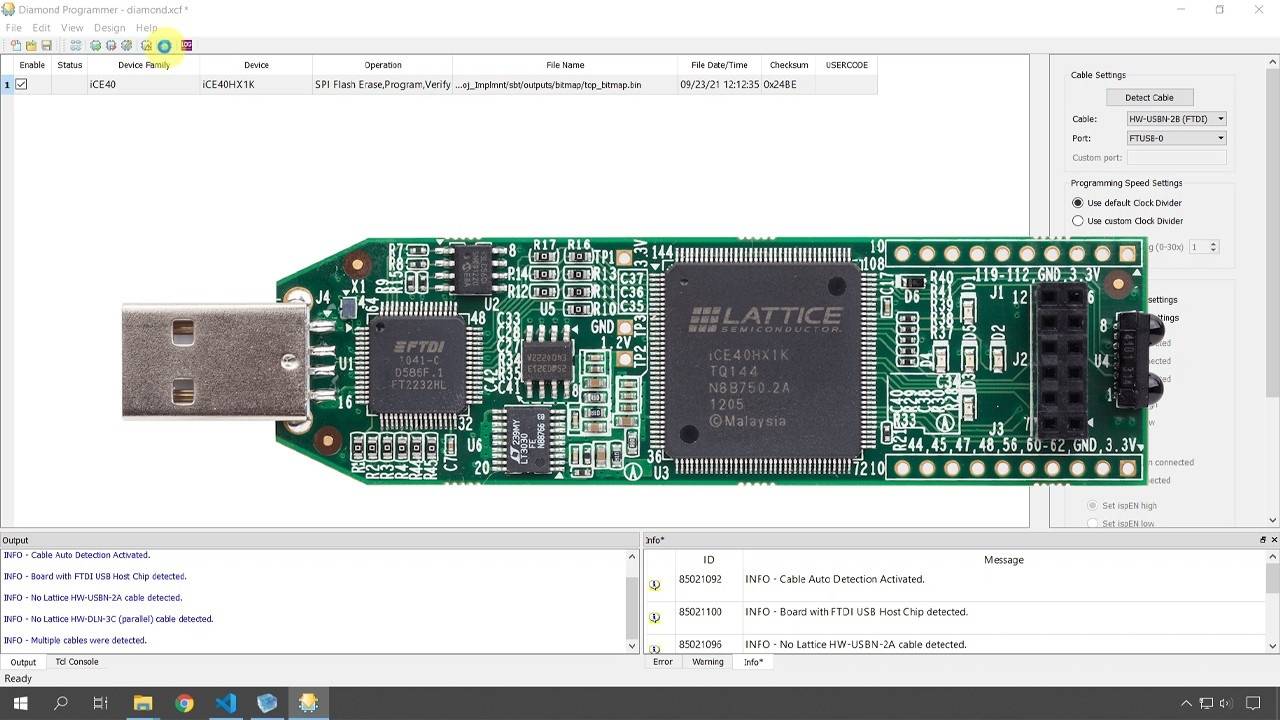This screenshot has height=720, width=1280.
Task: Click the Scan device chain toolbar icon
Action: (75, 46)
